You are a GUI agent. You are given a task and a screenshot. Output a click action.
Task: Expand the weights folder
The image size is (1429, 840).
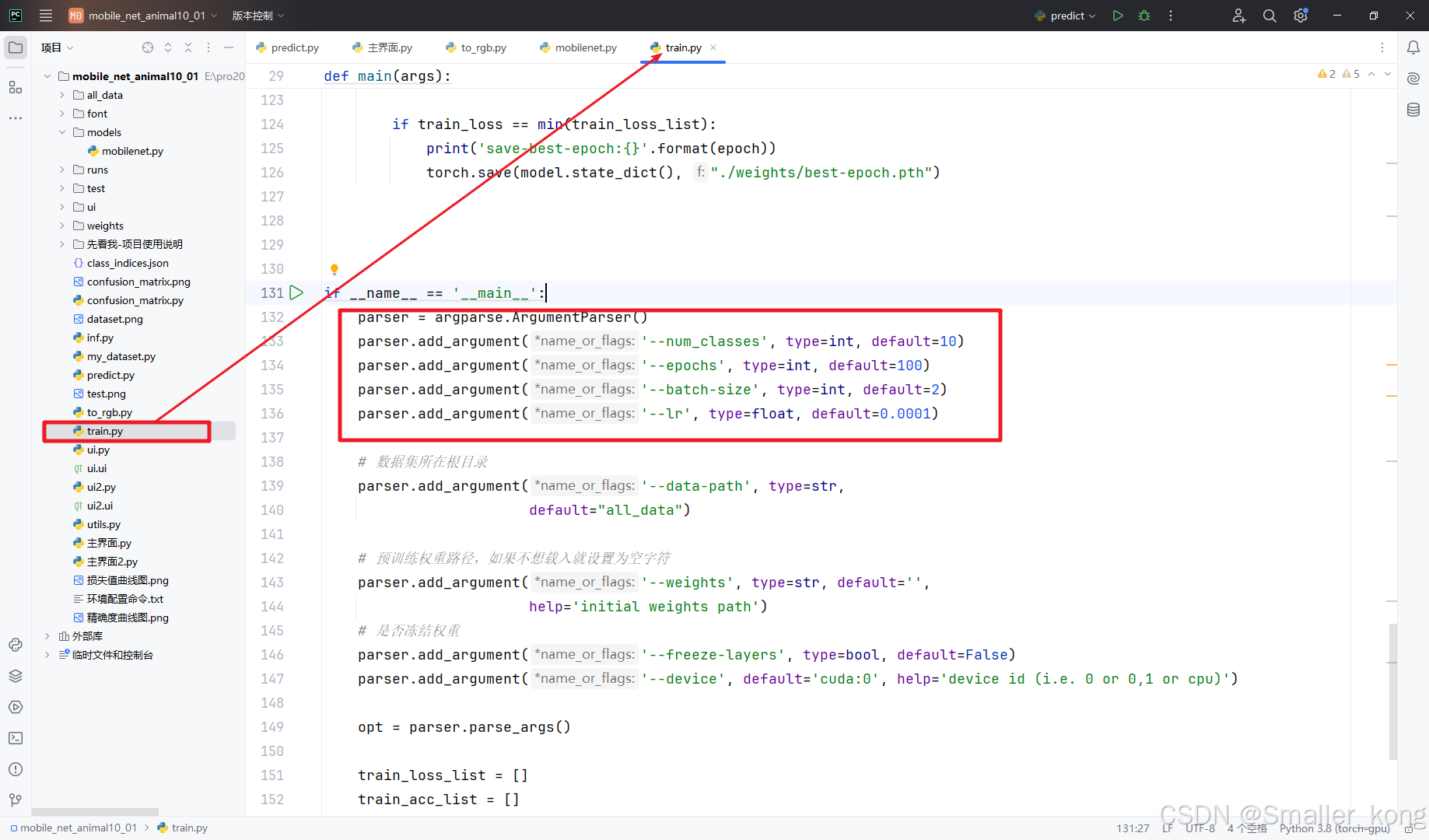[x=62, y=226]
